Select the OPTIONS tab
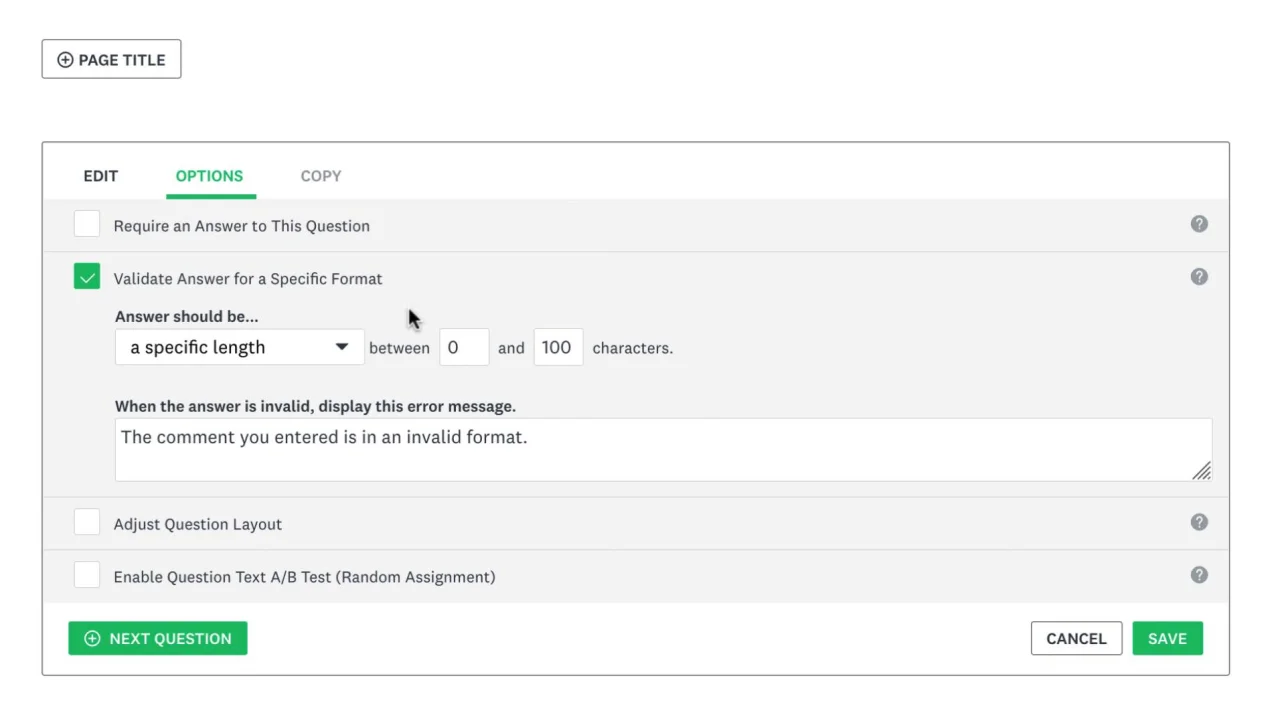The image size is (1280, 723). coord(209,175)
